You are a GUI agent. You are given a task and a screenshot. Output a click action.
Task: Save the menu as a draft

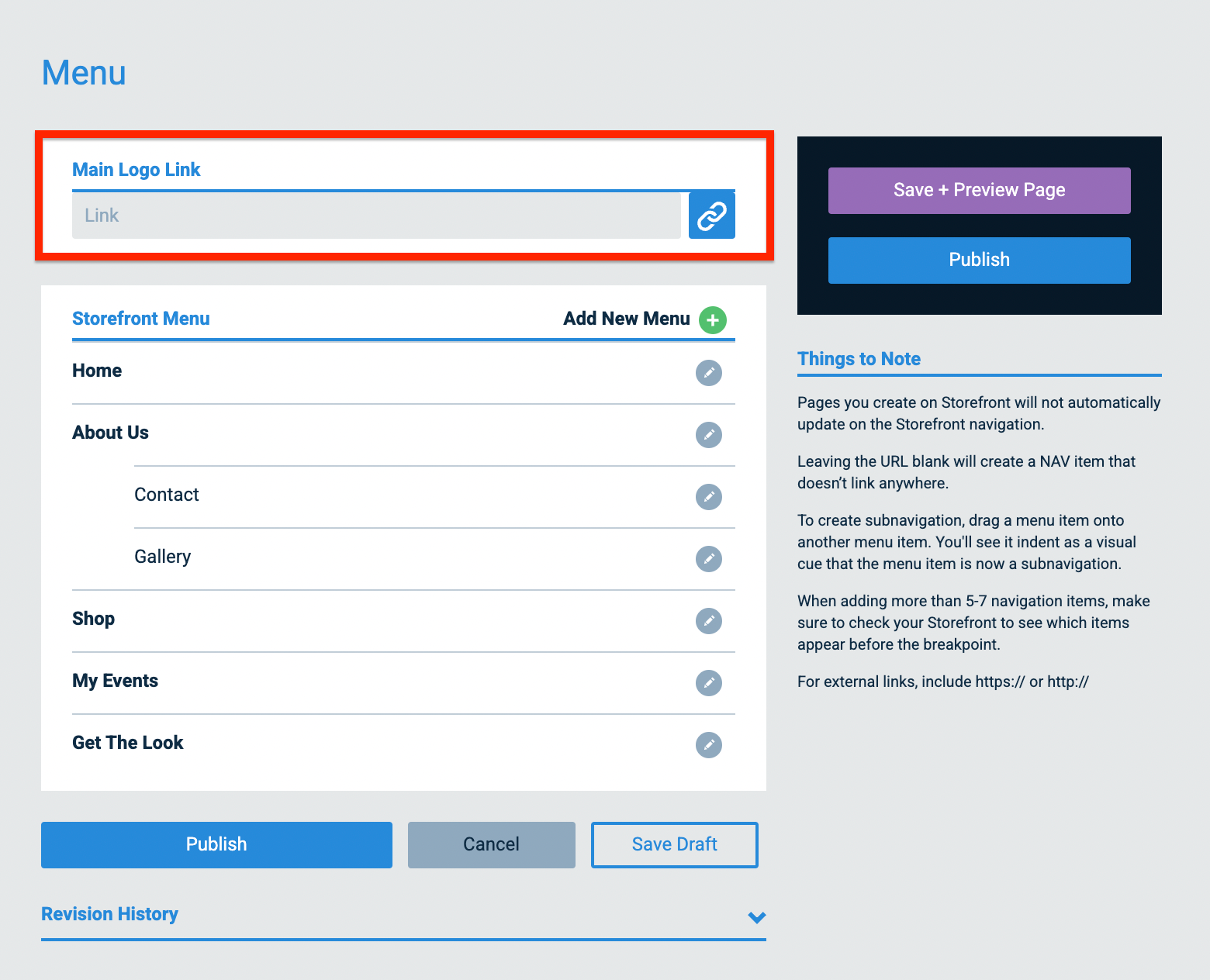673,844
